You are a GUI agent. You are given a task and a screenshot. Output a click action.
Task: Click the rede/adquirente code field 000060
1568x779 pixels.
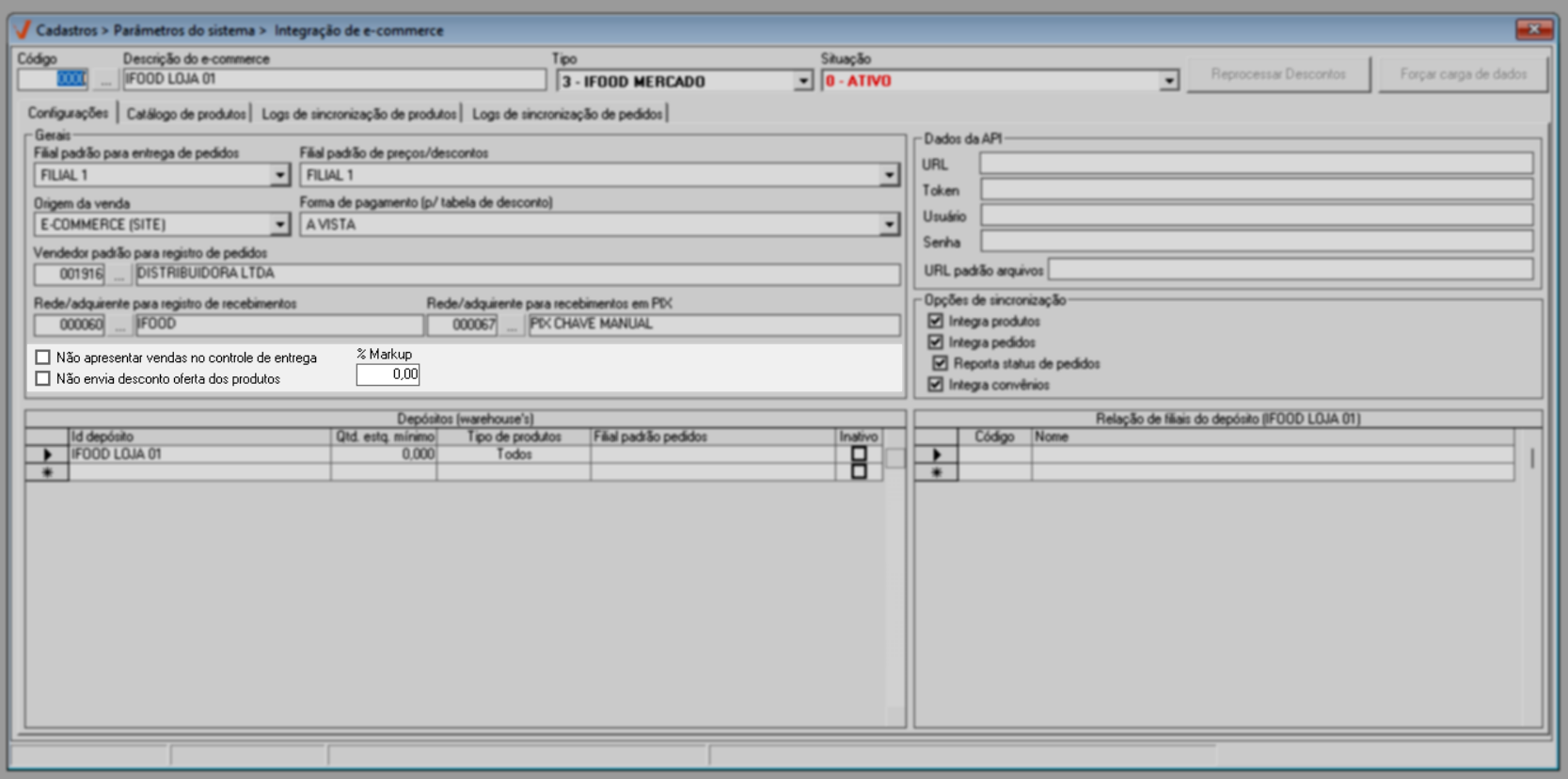tap(70, 326)
